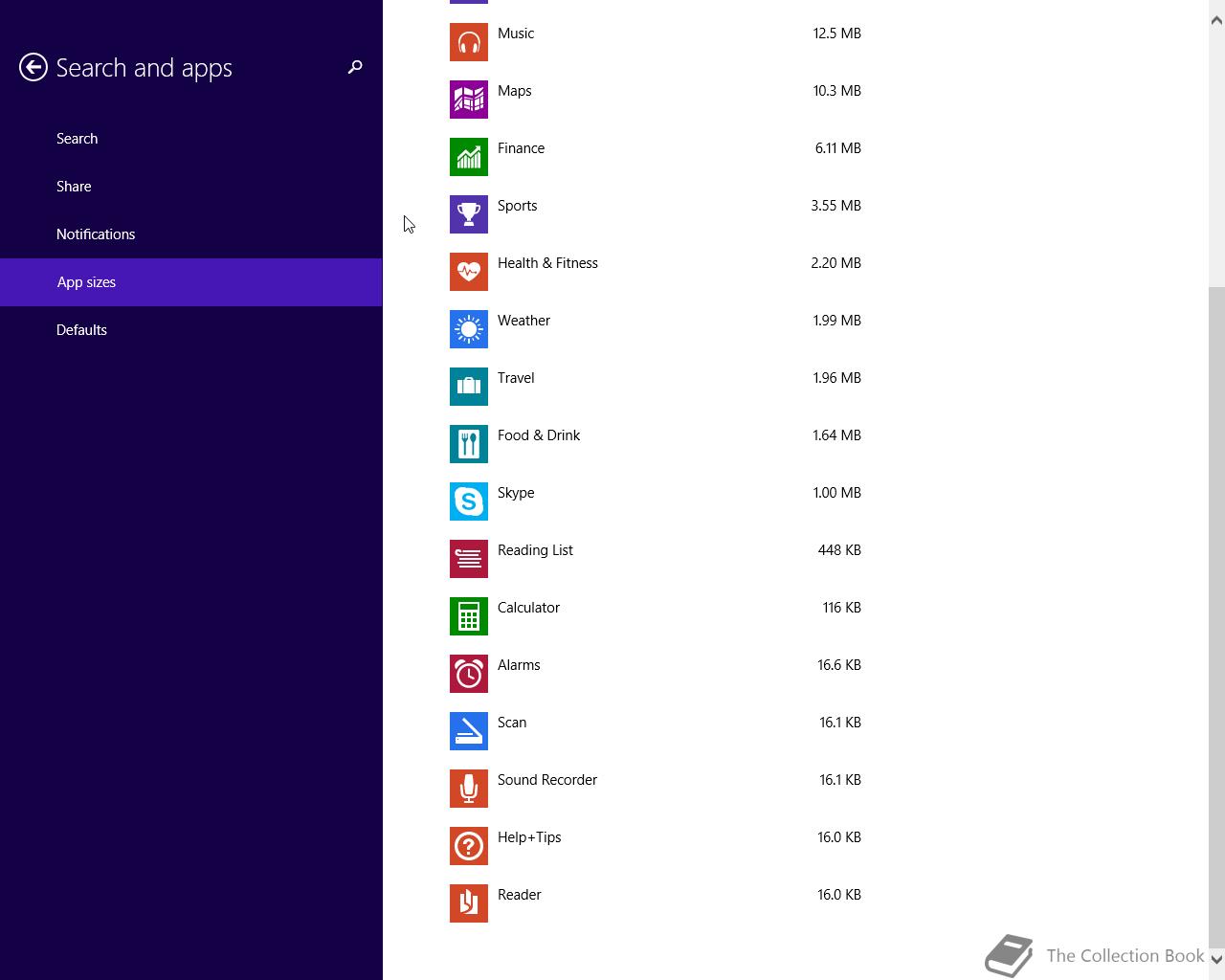The width and height of the screenshot is (1225, 980).
Task: Click the 10.3 MB size value
Action: 836,91
